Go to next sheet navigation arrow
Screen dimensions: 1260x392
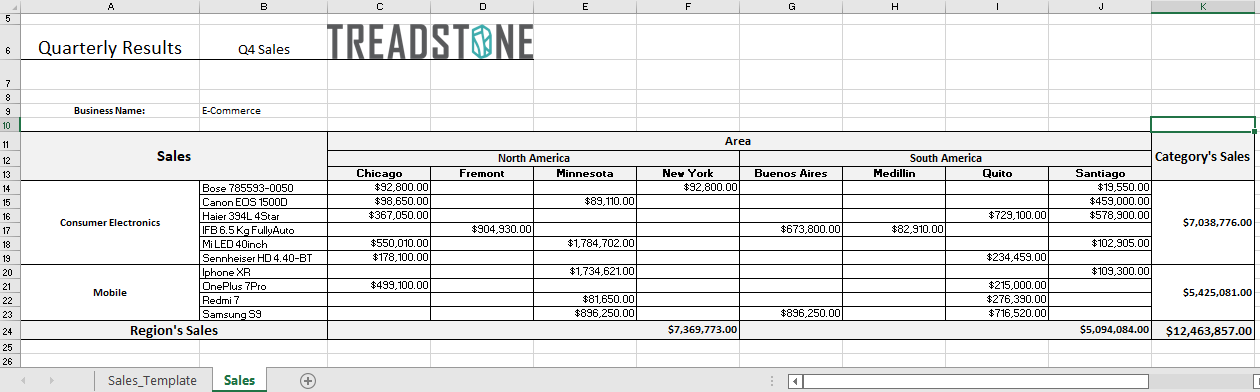point(51,380)
